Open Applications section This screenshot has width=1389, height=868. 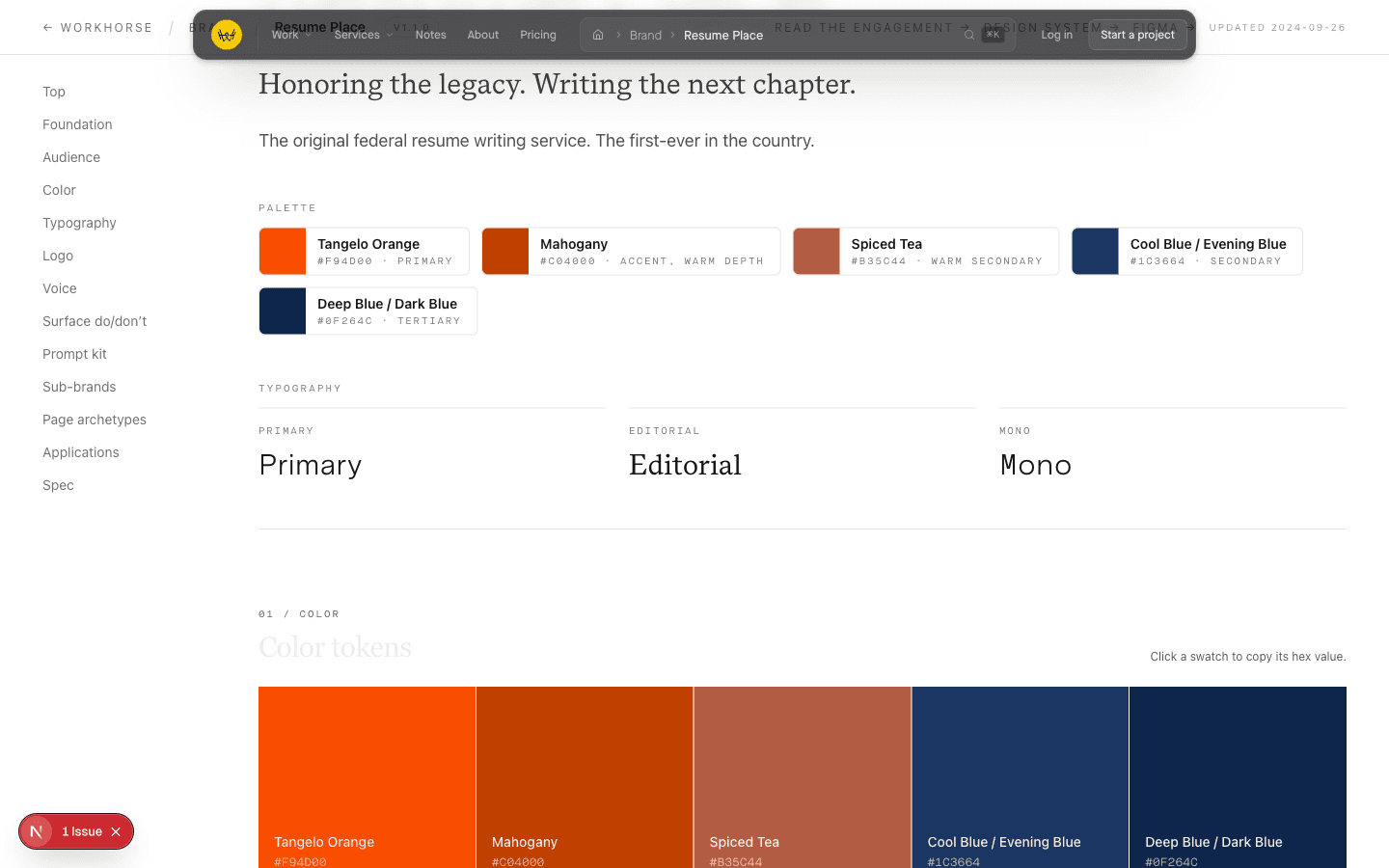[x=81, y=452]
